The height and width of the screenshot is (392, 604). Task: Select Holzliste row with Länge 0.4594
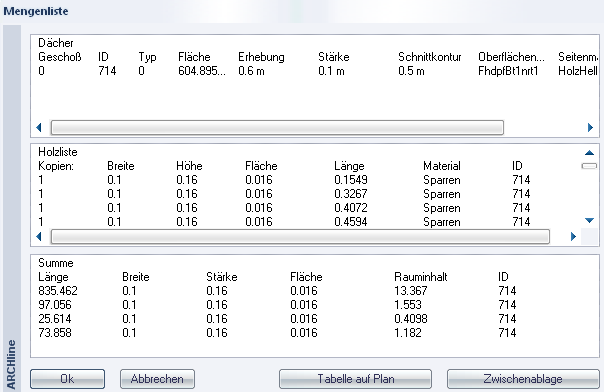pos(284,222)
